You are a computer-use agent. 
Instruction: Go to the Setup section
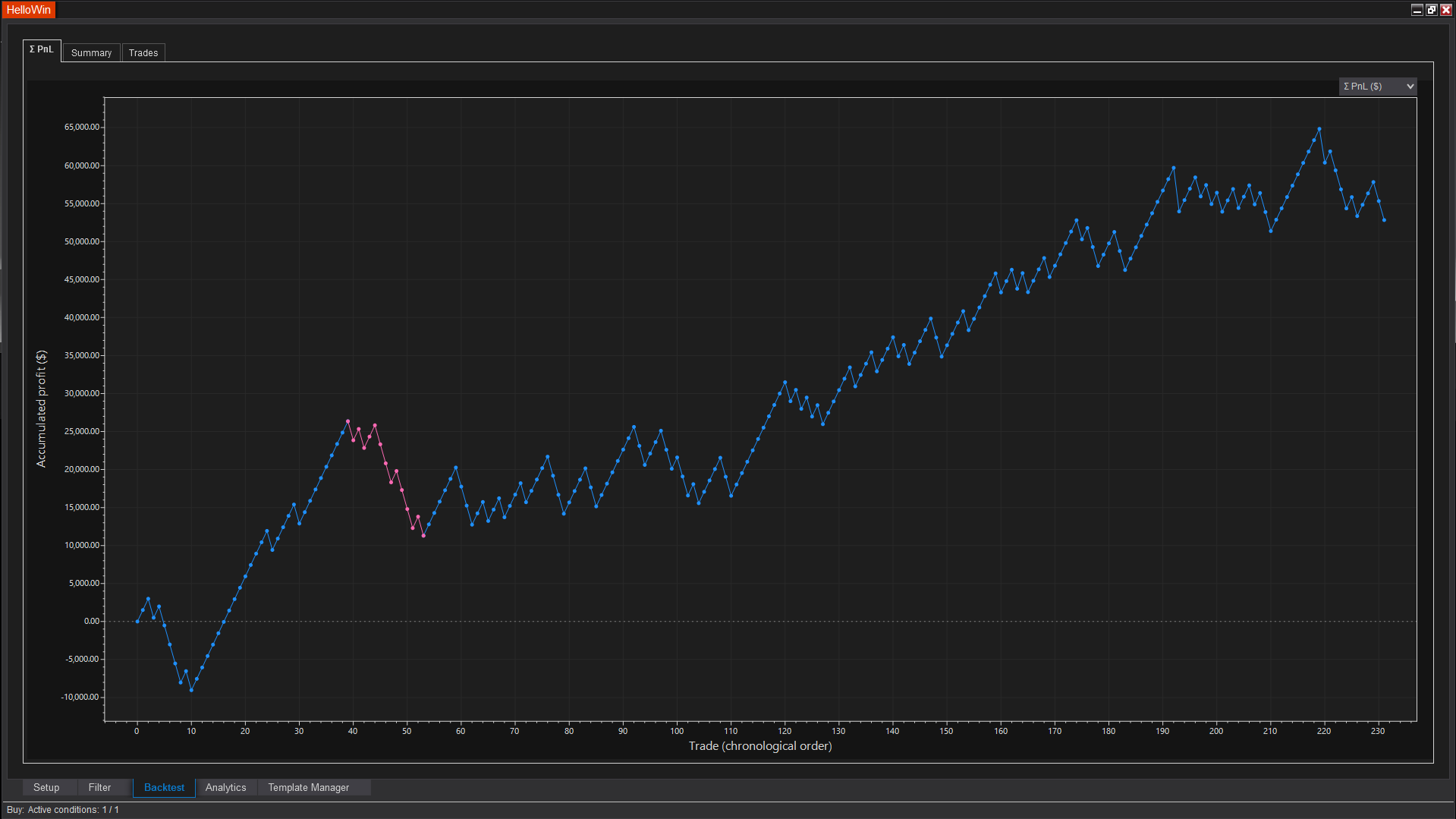point(46,787)
